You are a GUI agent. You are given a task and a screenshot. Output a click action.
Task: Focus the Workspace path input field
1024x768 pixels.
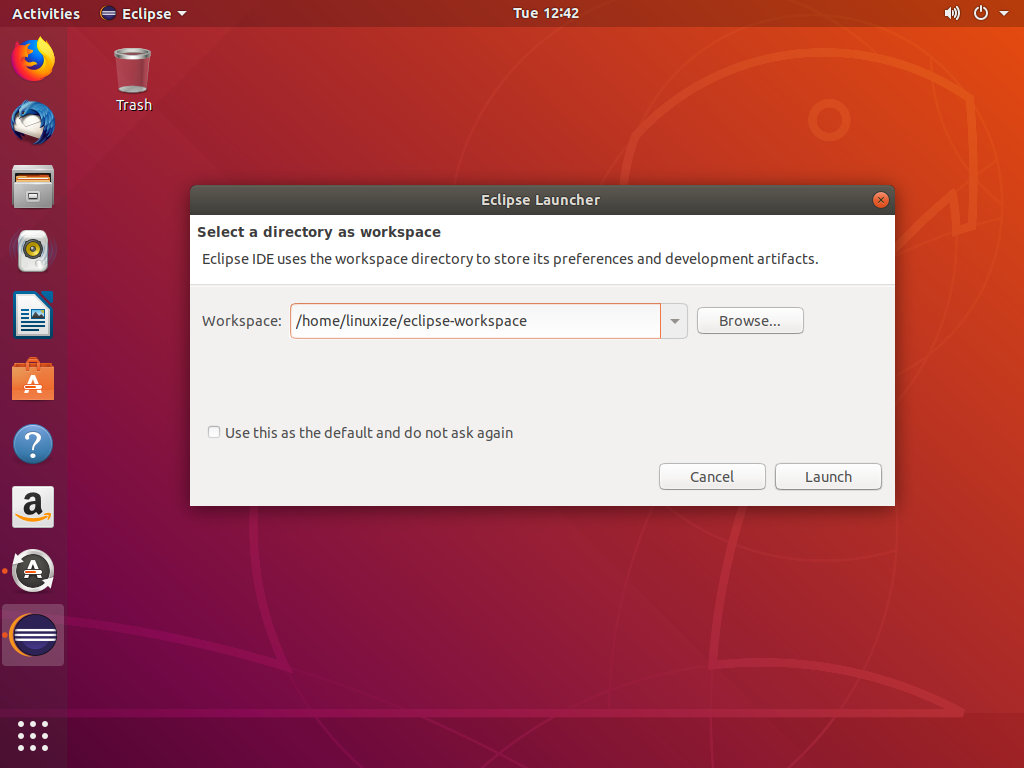click(x=475, y=321)
